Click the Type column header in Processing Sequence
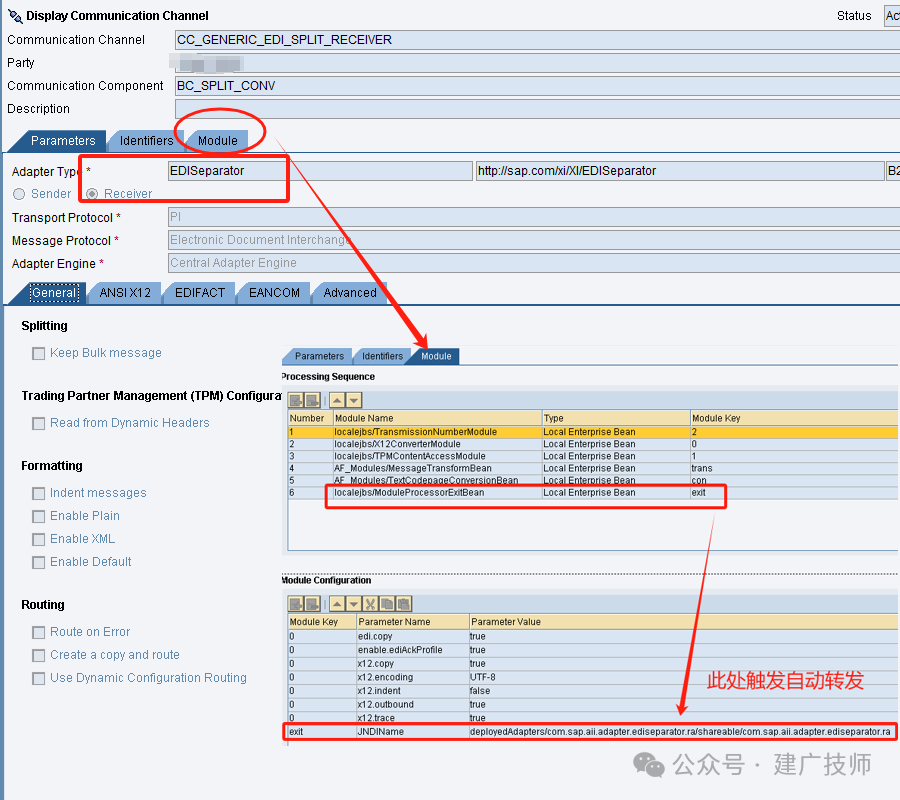This screenshot has width=900, height=800. tap(616, 418)
